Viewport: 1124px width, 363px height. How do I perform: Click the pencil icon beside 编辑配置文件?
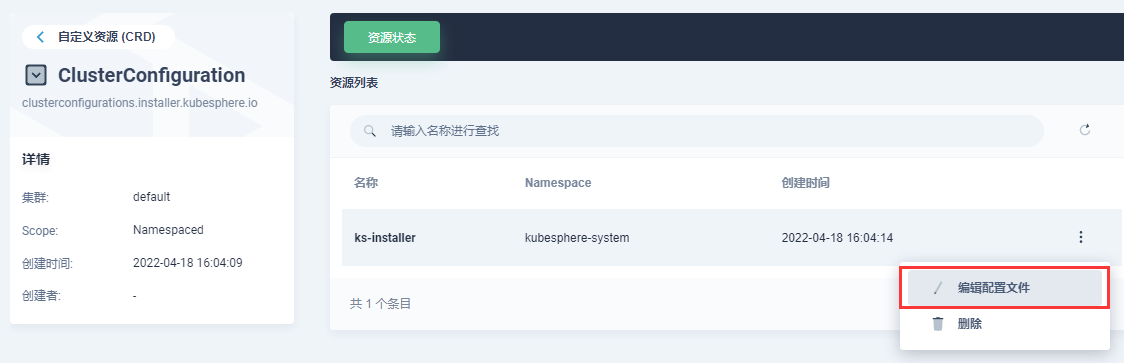click(x=938, y=288)
